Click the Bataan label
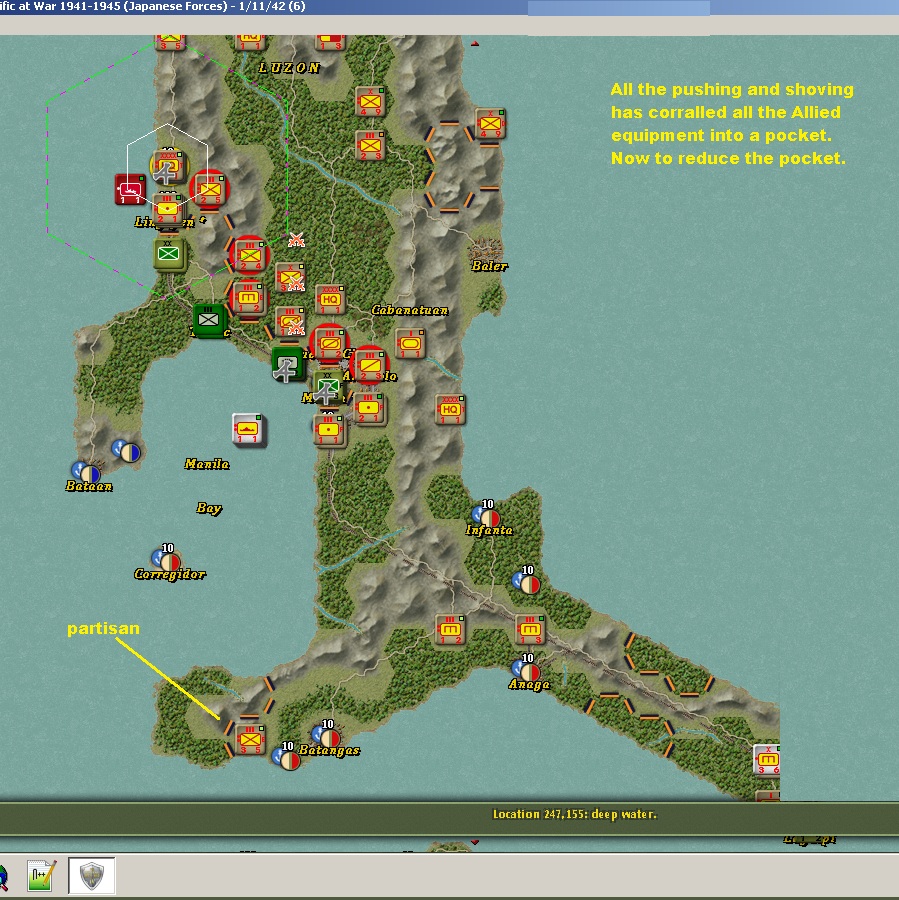899x900 pixels. click(x=88, y=486)
